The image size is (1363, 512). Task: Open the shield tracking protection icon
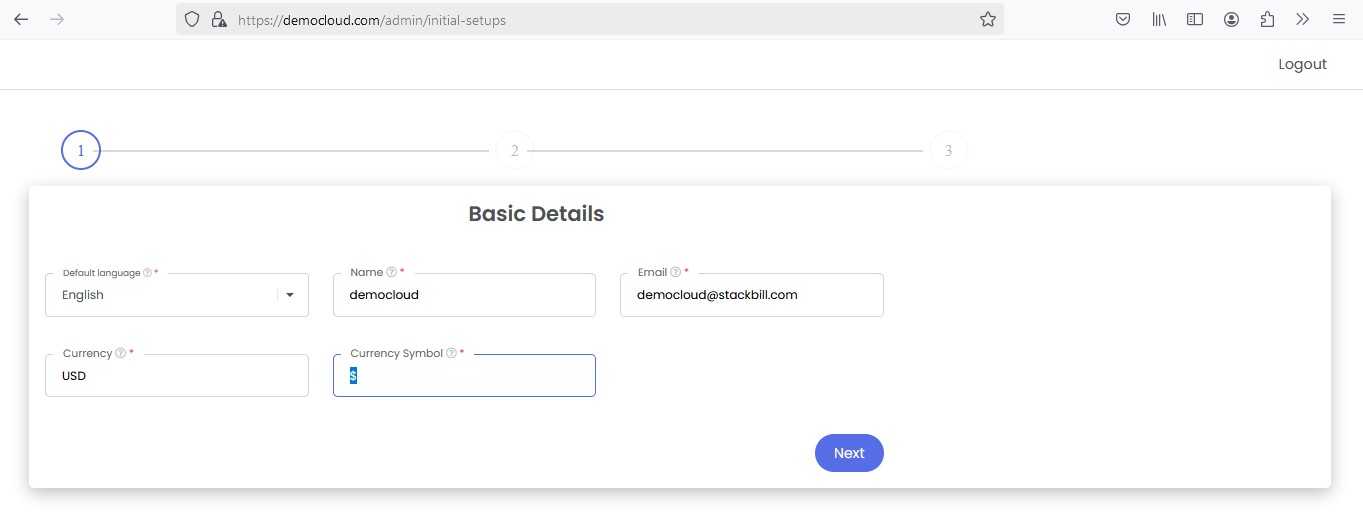click(x=193, y=19)
